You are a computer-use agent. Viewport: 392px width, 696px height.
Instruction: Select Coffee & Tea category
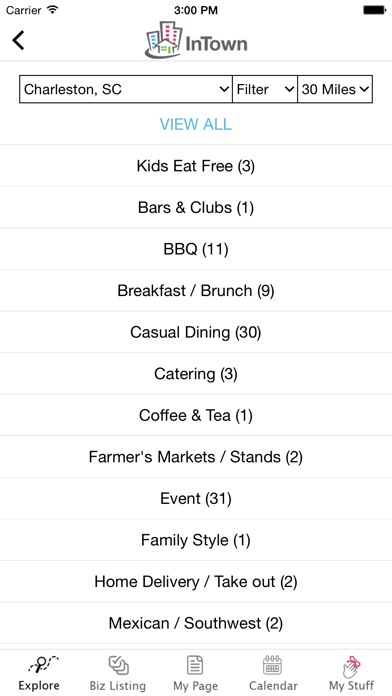tap(196, 415)
